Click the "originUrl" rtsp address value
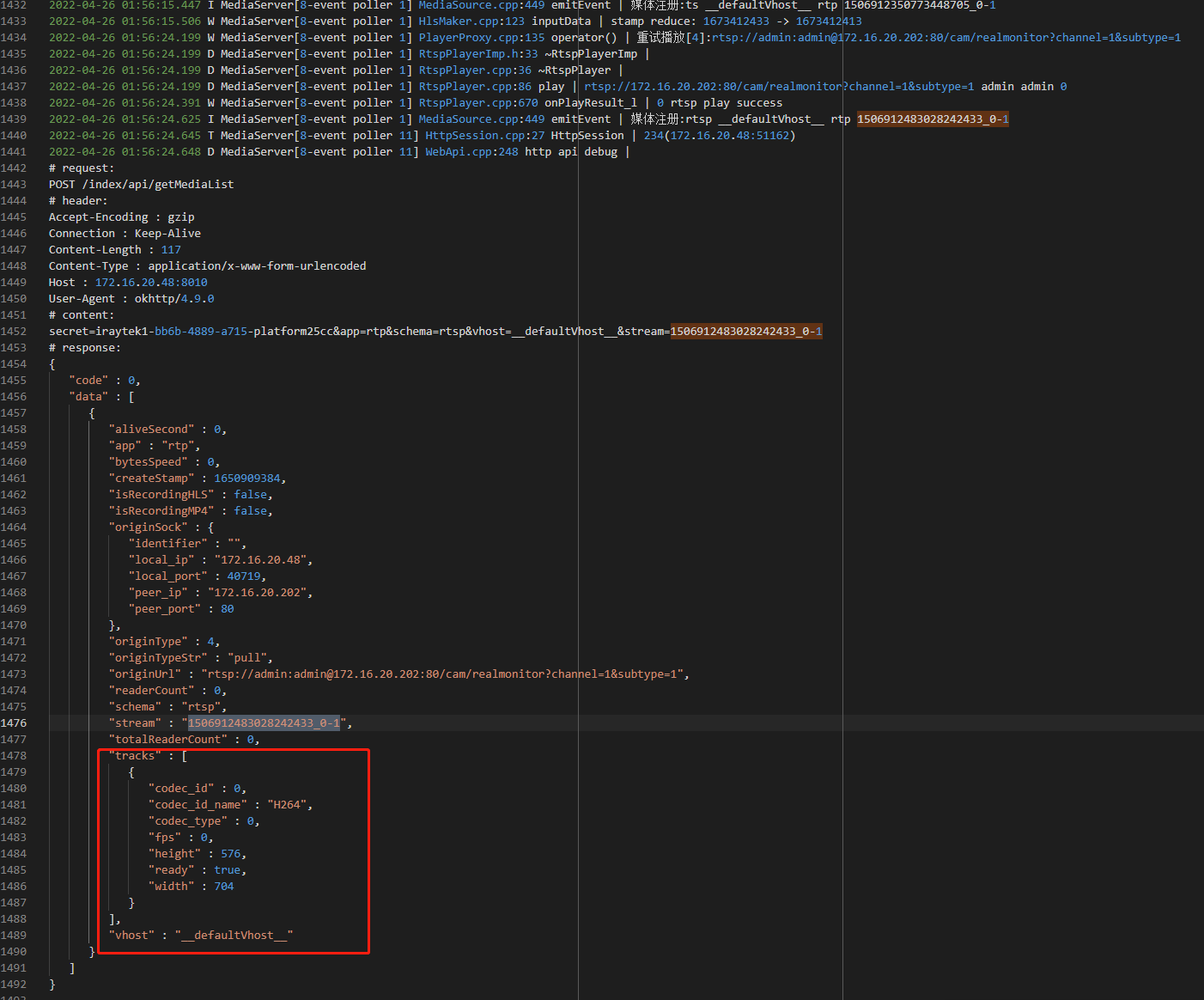 (442, 674)
